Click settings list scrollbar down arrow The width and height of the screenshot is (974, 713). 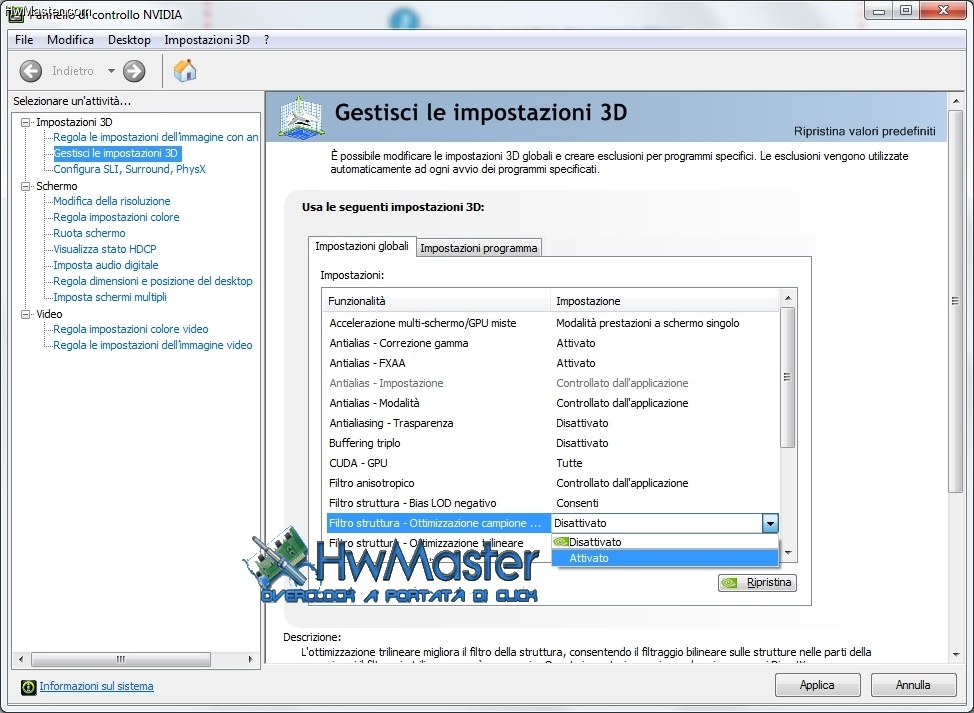(x=788, y=552)
